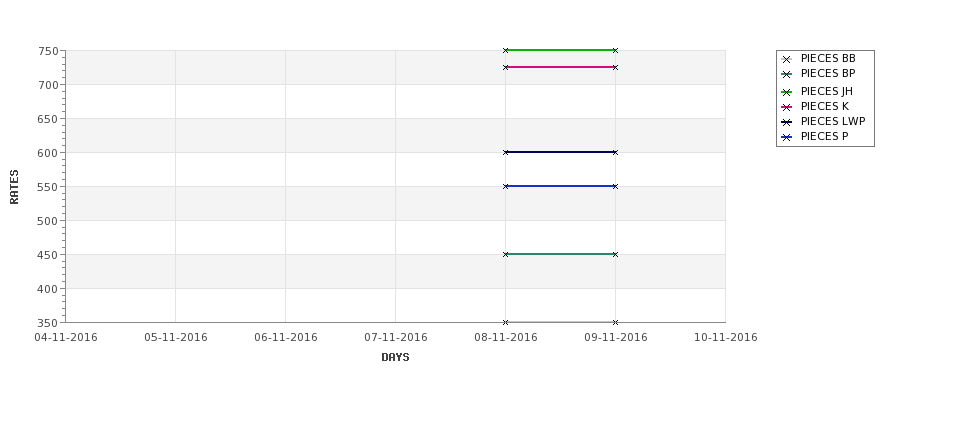The width and height of the screenshot is (975, 429).
Task: Click the 725 magenta point on 08-11-2016
Action: click(506, 67)
